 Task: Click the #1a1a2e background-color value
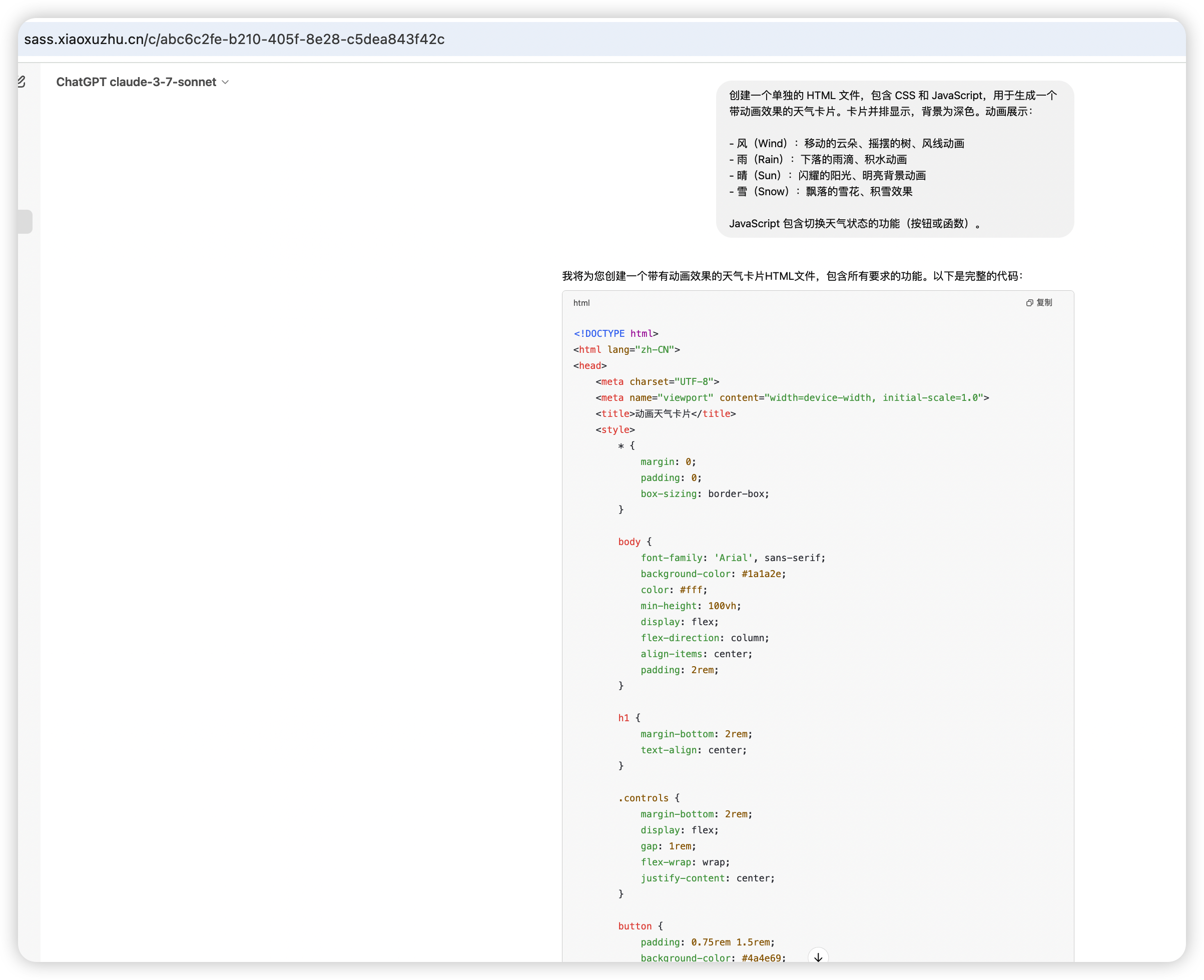pyautogui.click(x=761, y=574)
